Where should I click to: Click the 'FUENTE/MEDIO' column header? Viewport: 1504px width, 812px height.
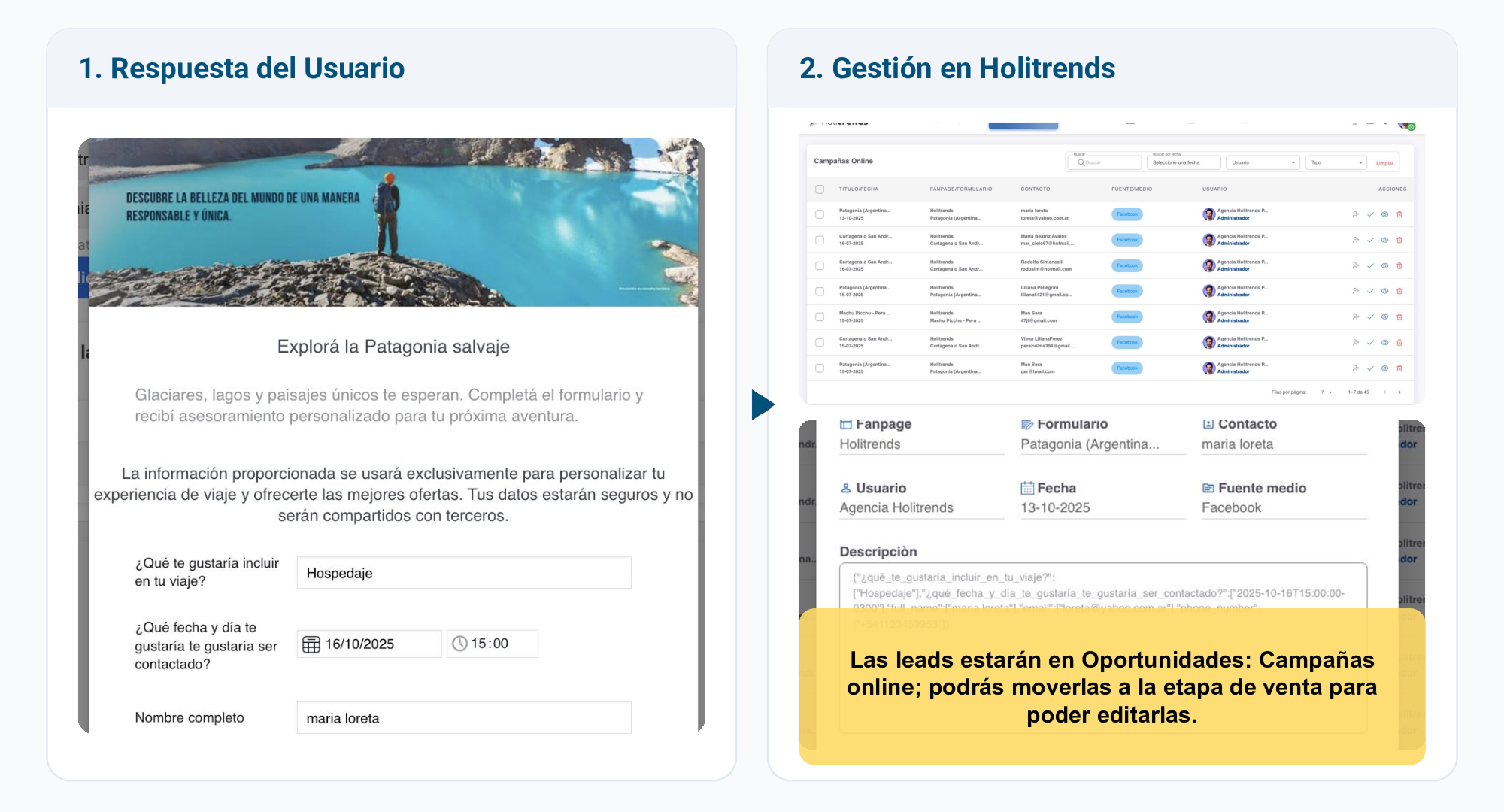tap(1132, 189)
